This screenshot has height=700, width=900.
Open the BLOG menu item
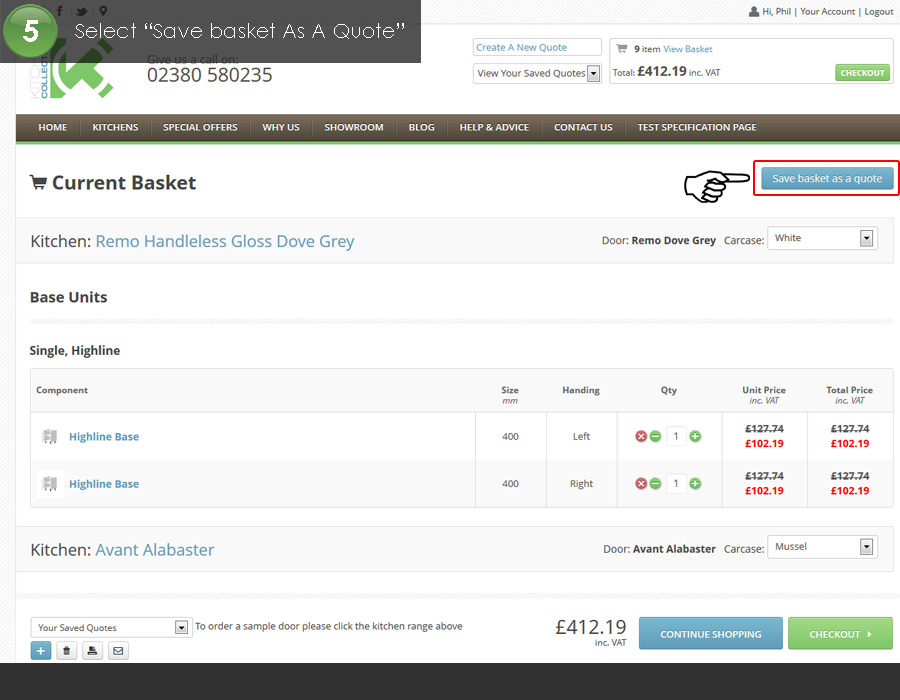pyautogui.click(x=422, y=127)
